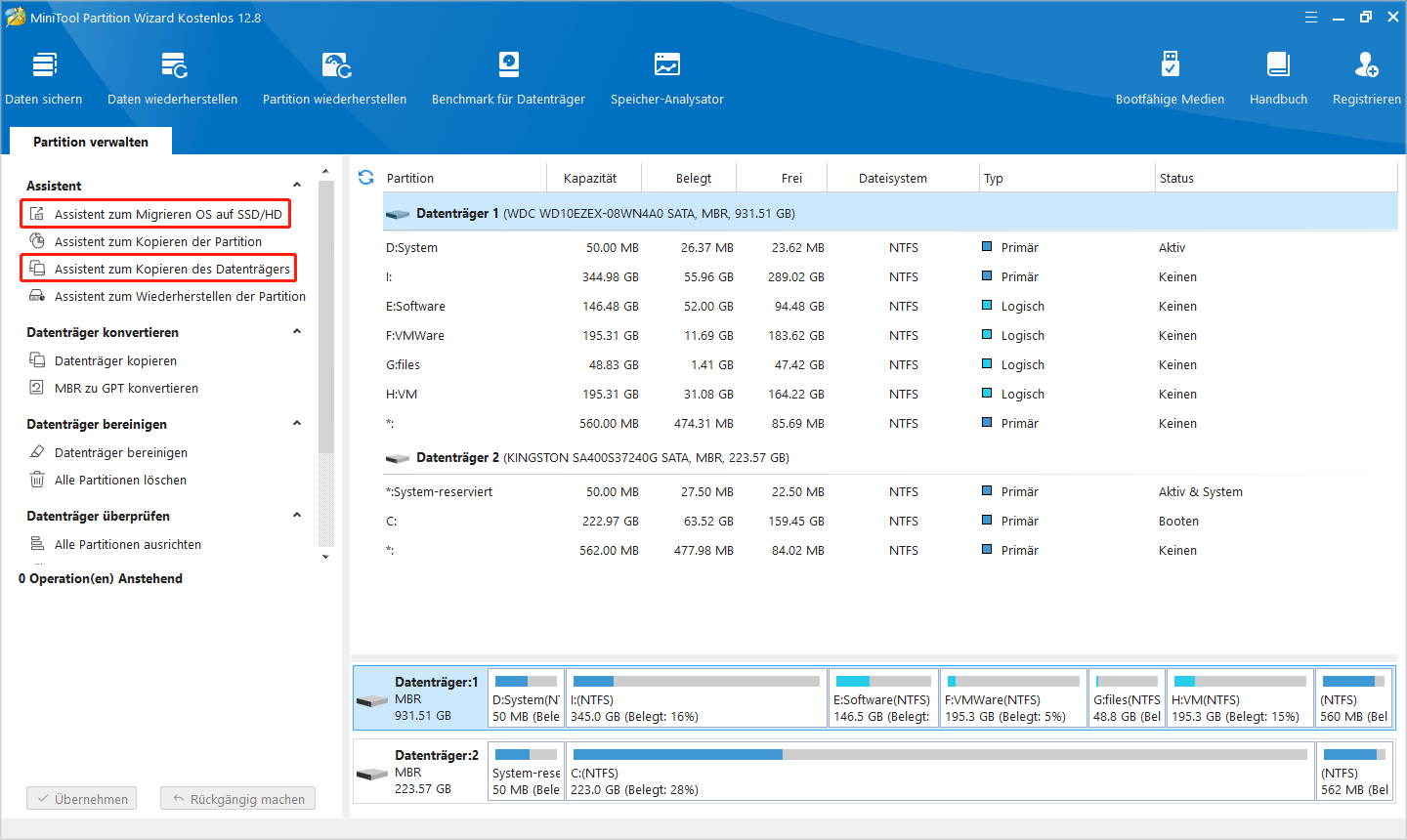Select the E:Software partition row
The image size is (1407, 840).
click(889, 307)
